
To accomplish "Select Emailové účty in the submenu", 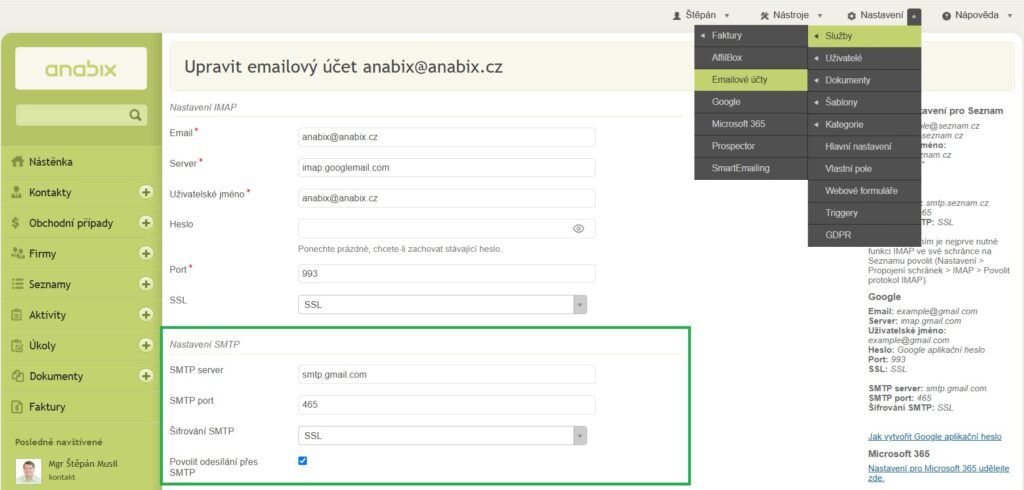I will pos(751,80).
